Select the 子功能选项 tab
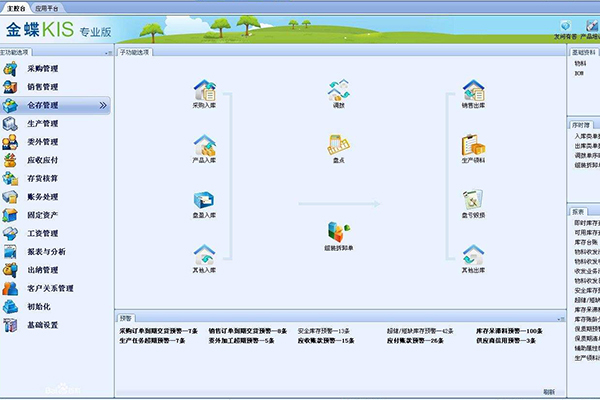Viewport: 600px width, 400px height. [x=135, y=52]
